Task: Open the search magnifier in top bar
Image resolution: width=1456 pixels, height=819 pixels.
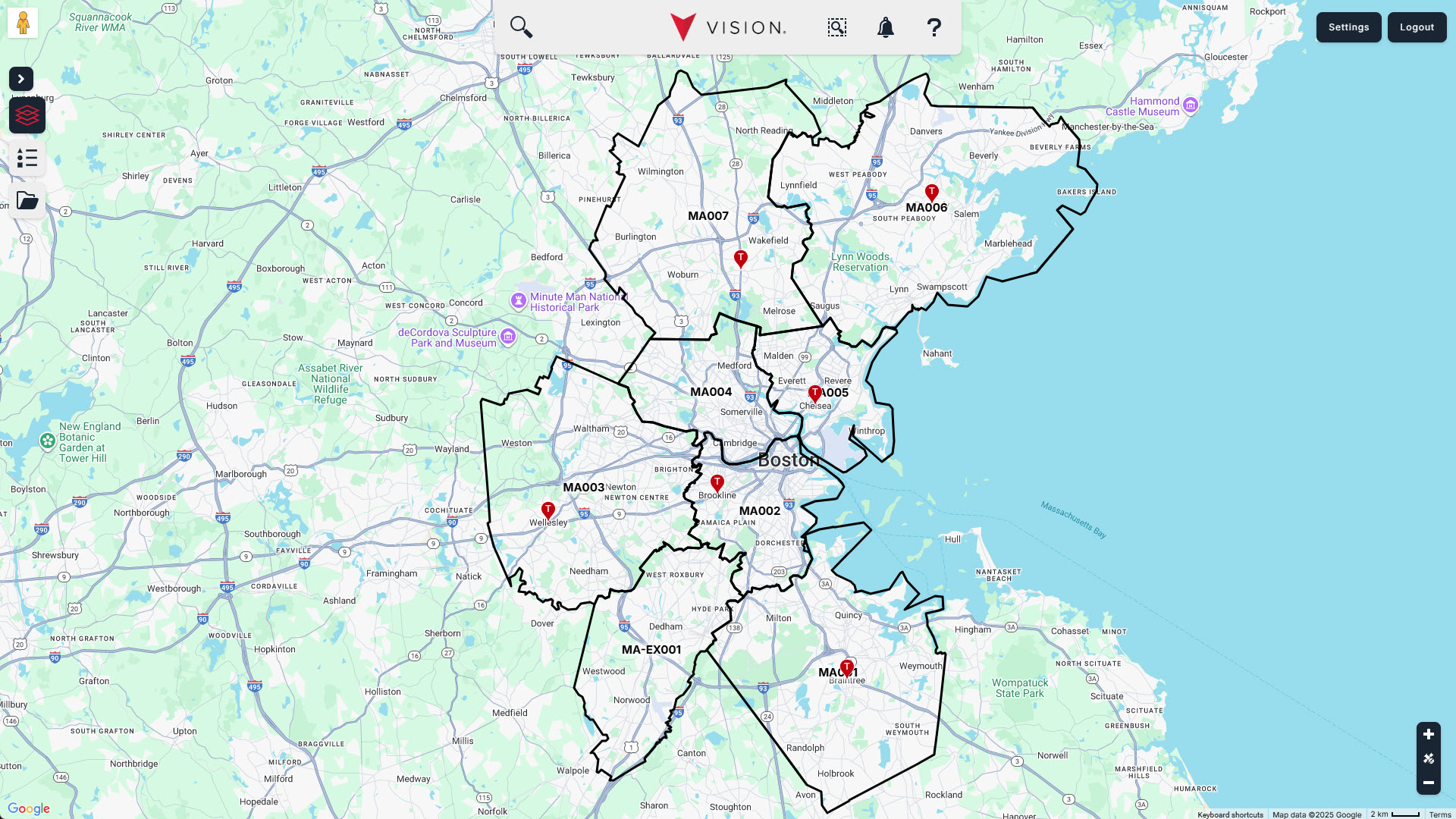Action: coord(521,27)
